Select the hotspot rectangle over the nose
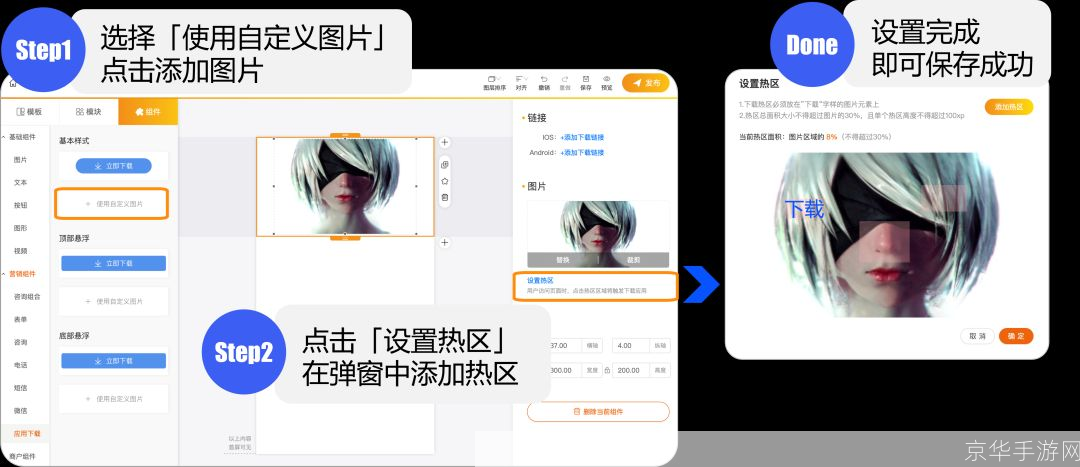1080x467 pixels. coord(884,241)
